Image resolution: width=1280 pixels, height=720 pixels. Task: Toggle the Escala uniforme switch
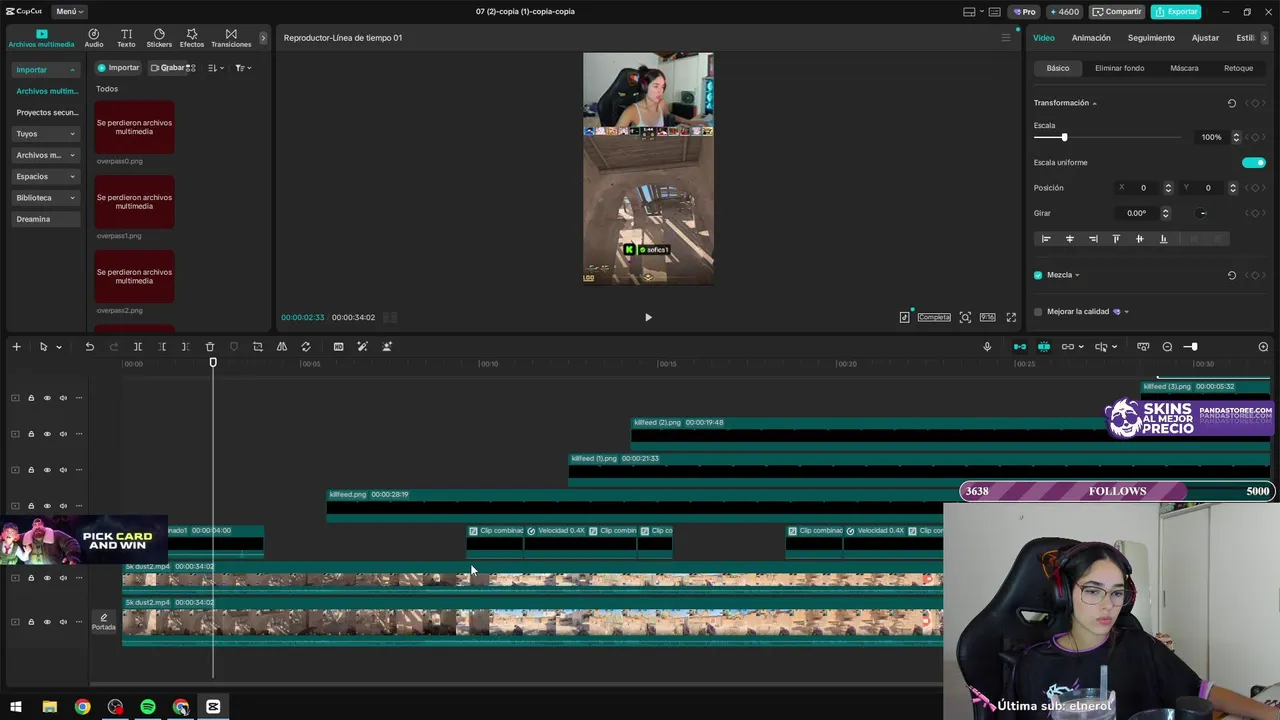(x=1254, y=163)
